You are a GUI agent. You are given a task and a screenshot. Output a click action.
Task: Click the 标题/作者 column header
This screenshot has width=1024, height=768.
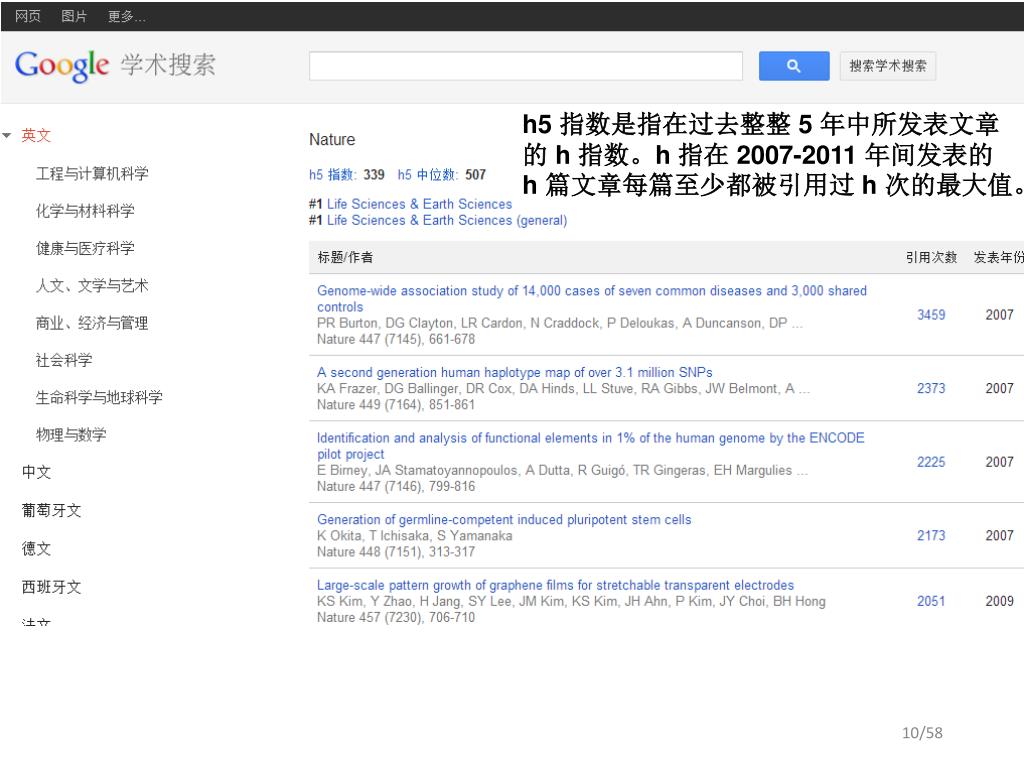[x=345, y=257]
